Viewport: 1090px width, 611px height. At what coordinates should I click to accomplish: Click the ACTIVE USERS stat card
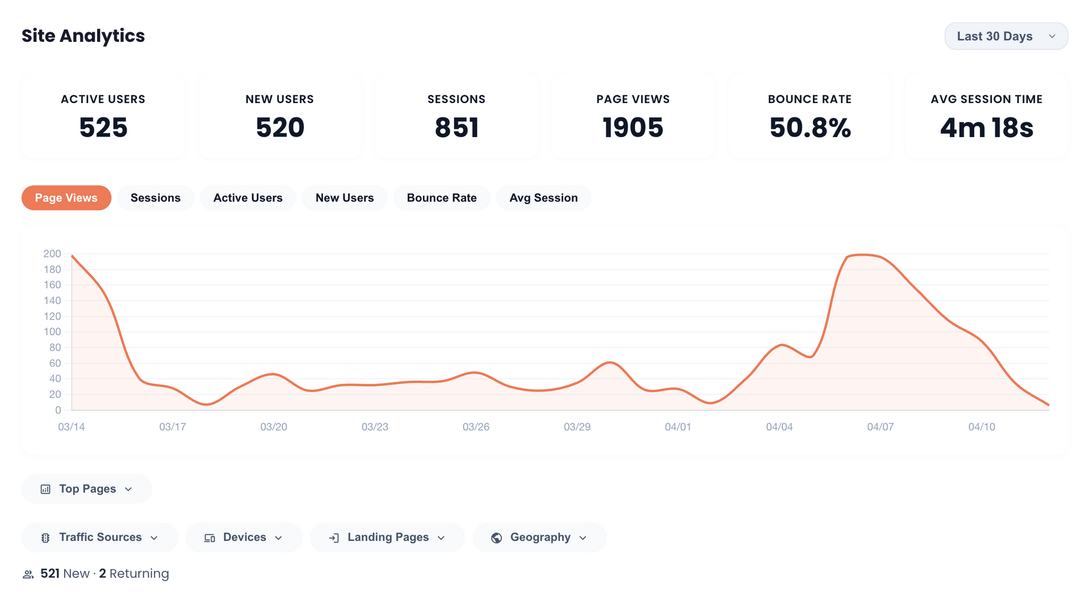point(103,115)
